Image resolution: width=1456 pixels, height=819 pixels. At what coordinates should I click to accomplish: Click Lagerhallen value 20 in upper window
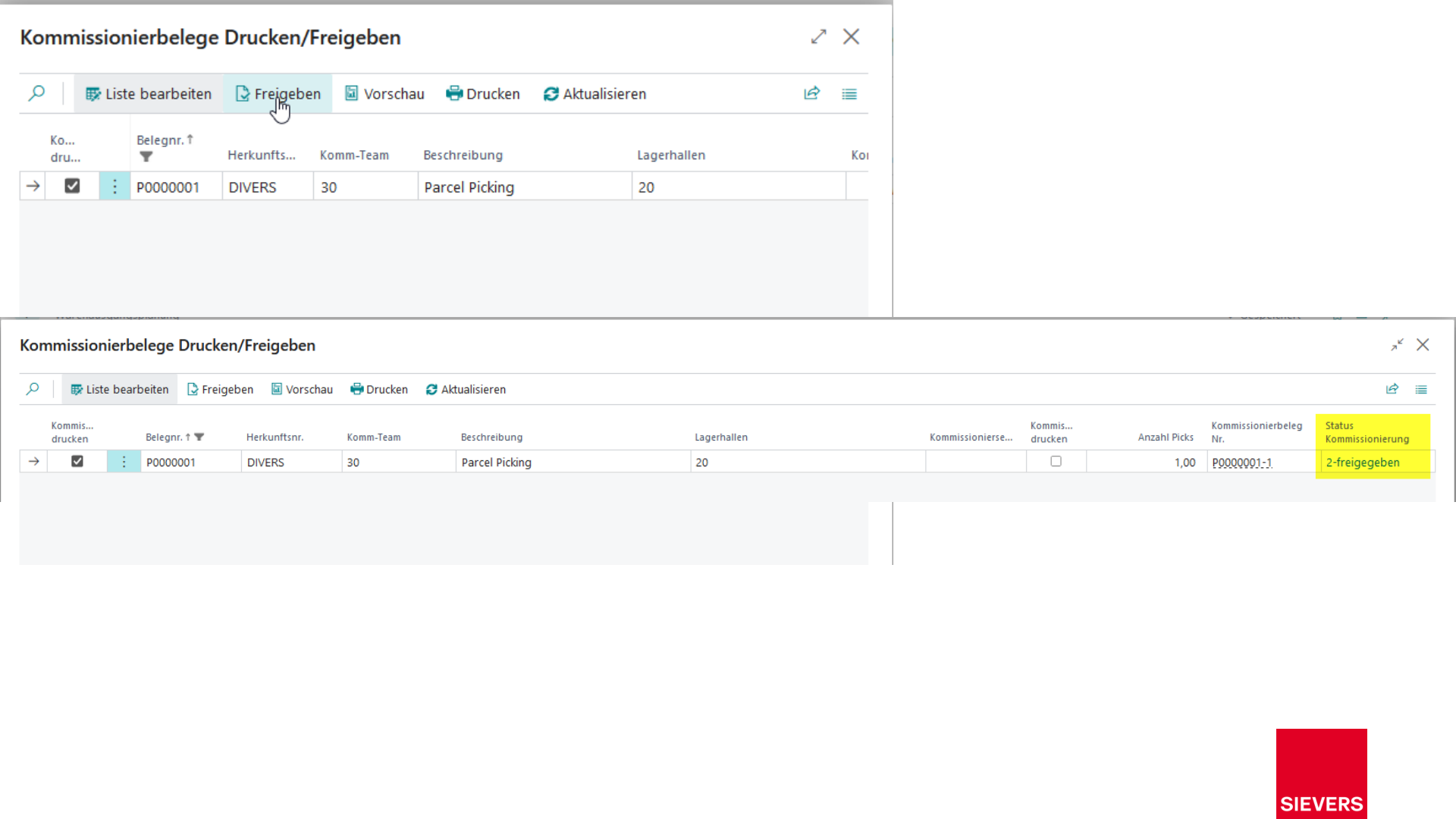coord(739,187)
